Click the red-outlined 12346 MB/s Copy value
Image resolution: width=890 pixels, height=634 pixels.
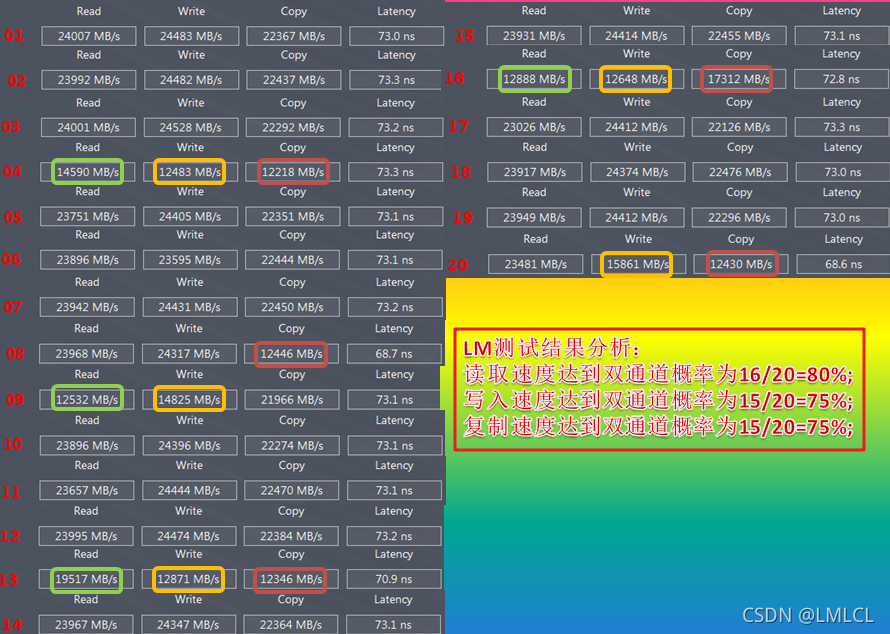[x=292, y=579]
